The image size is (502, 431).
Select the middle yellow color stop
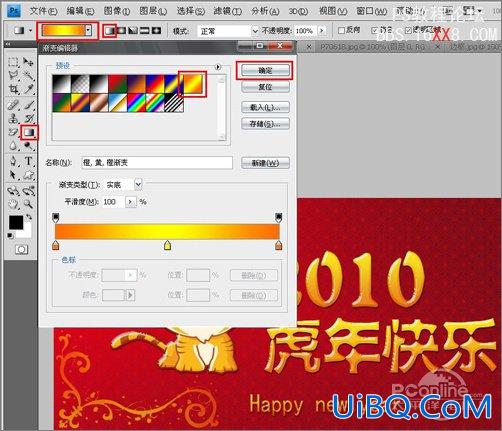[x=167, y=245]
